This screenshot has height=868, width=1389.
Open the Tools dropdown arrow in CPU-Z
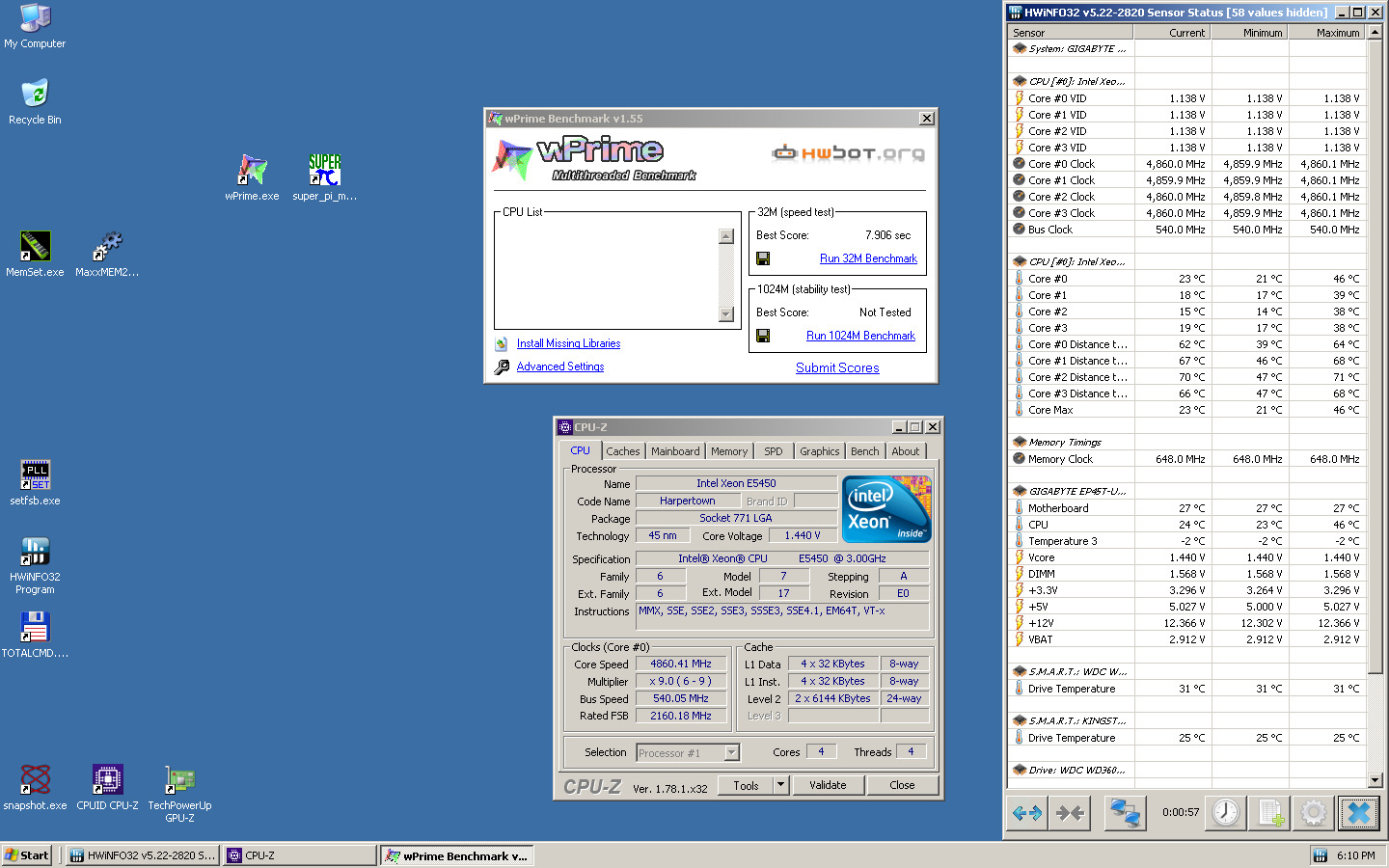781,785
